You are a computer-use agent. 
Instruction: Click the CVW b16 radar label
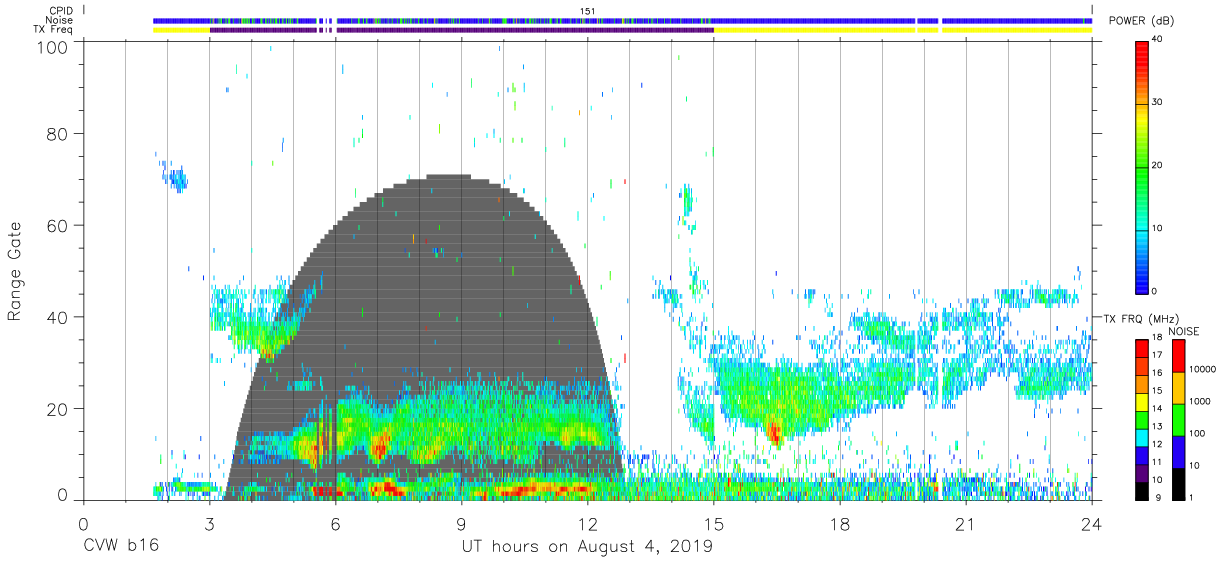pyautogui.click(x=121, y=547)
